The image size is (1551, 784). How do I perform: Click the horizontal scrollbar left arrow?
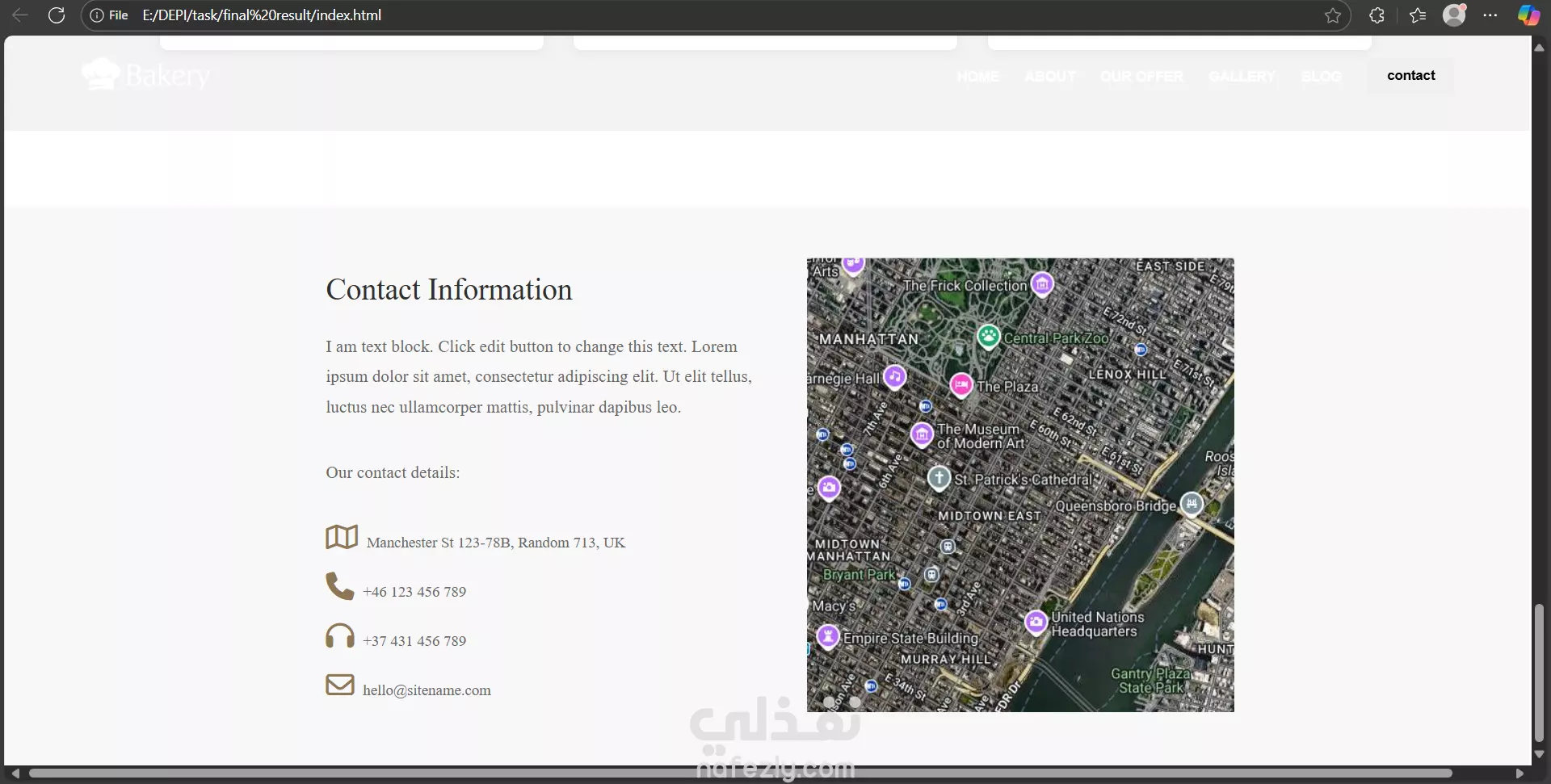point(15,774)
